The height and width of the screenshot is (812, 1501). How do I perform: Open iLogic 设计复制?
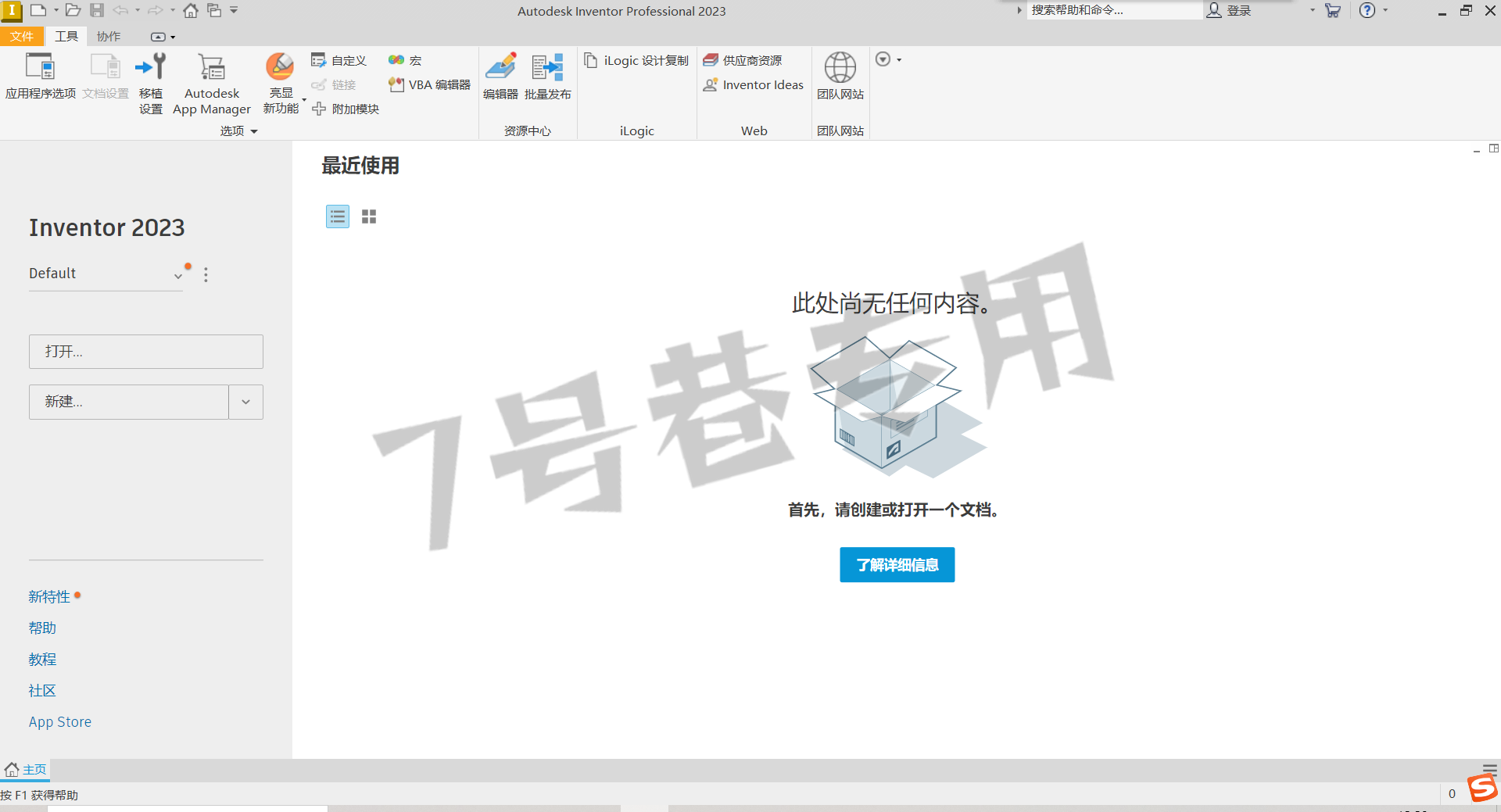[636, 60]
